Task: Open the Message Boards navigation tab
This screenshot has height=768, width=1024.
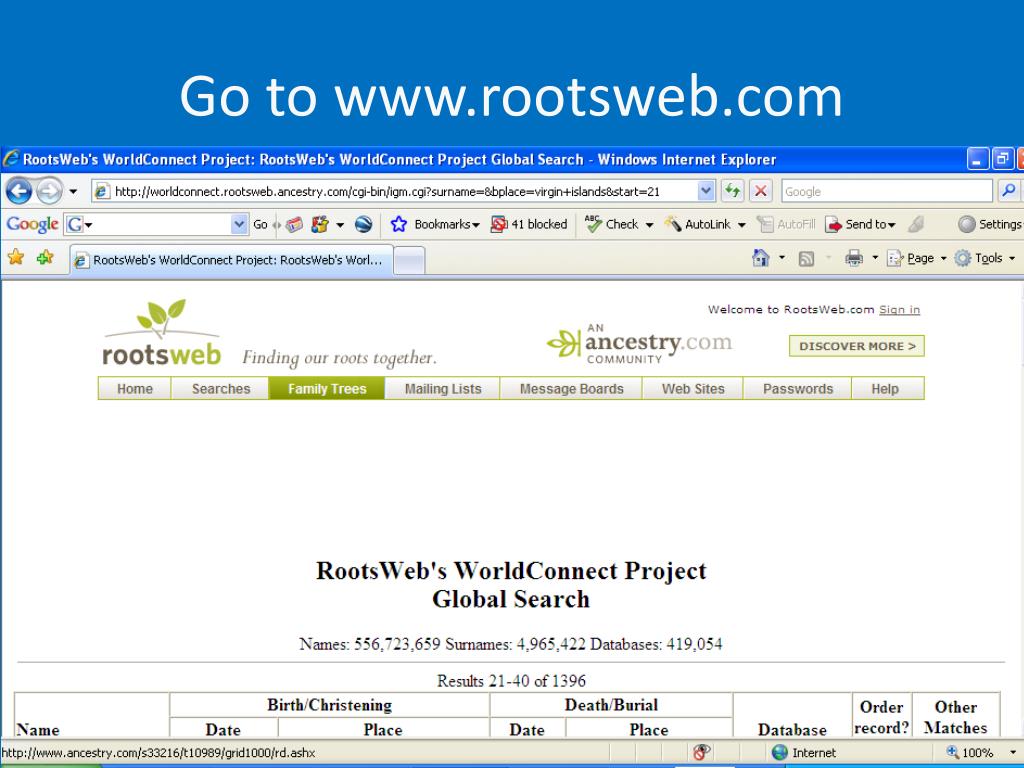Action: point(571,389)
